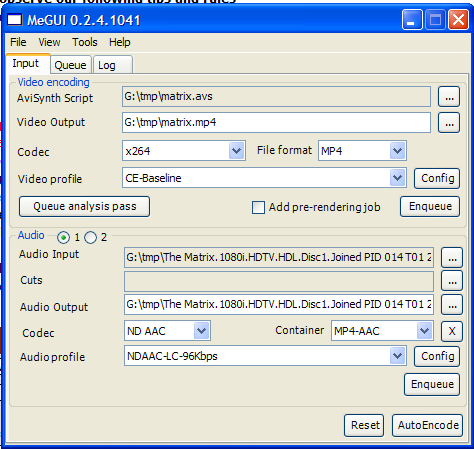The width and height of the screenshot is (474, 449).
Task: Browse for AviSynth Script file
Action: (x=449, y=97)
